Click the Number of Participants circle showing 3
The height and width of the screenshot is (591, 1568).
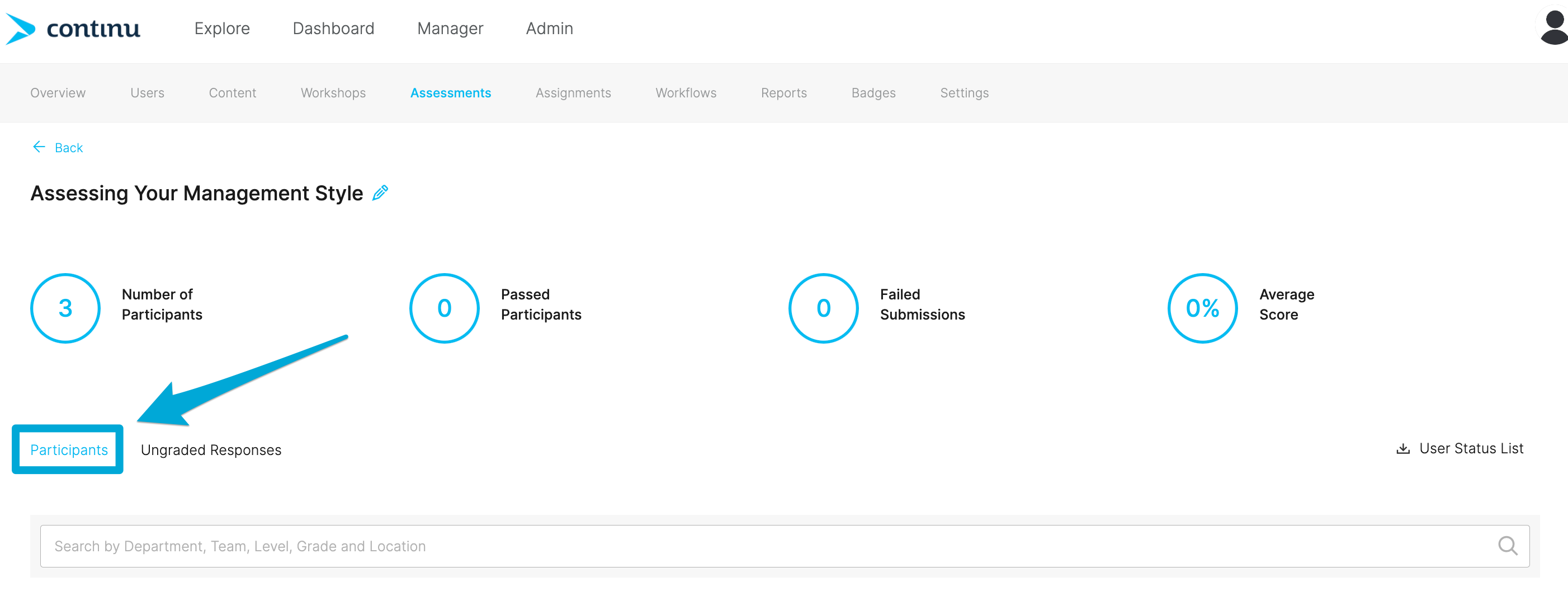[x=65, y=308]
